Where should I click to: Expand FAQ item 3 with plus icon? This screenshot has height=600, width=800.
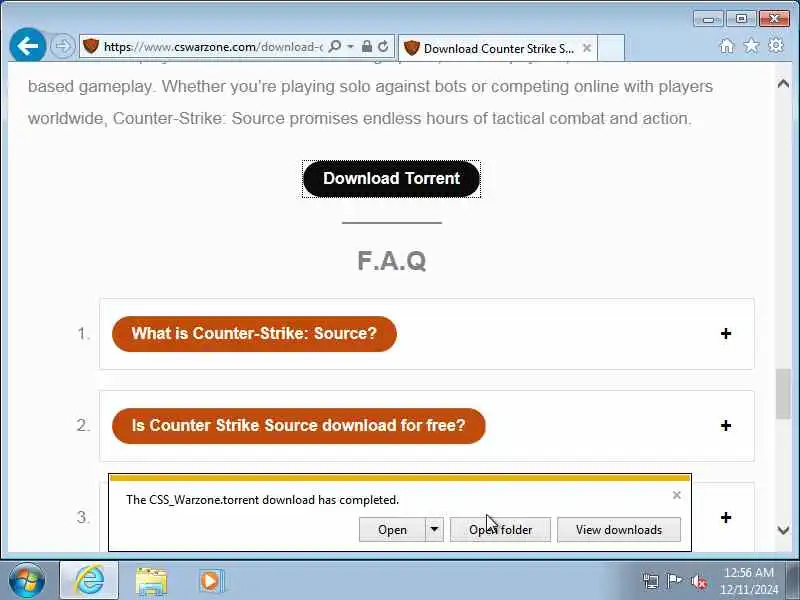726,517
